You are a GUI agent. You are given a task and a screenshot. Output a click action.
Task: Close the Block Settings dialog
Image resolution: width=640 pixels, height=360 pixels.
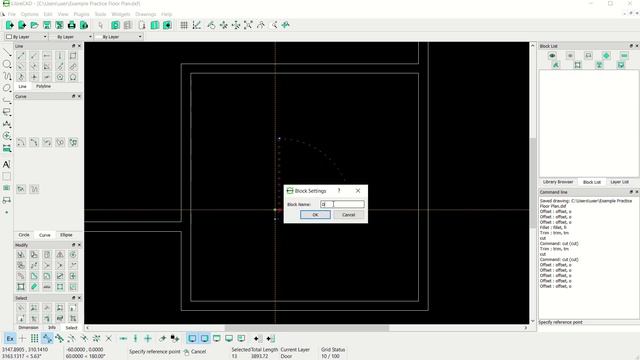[x=358, y=191]
